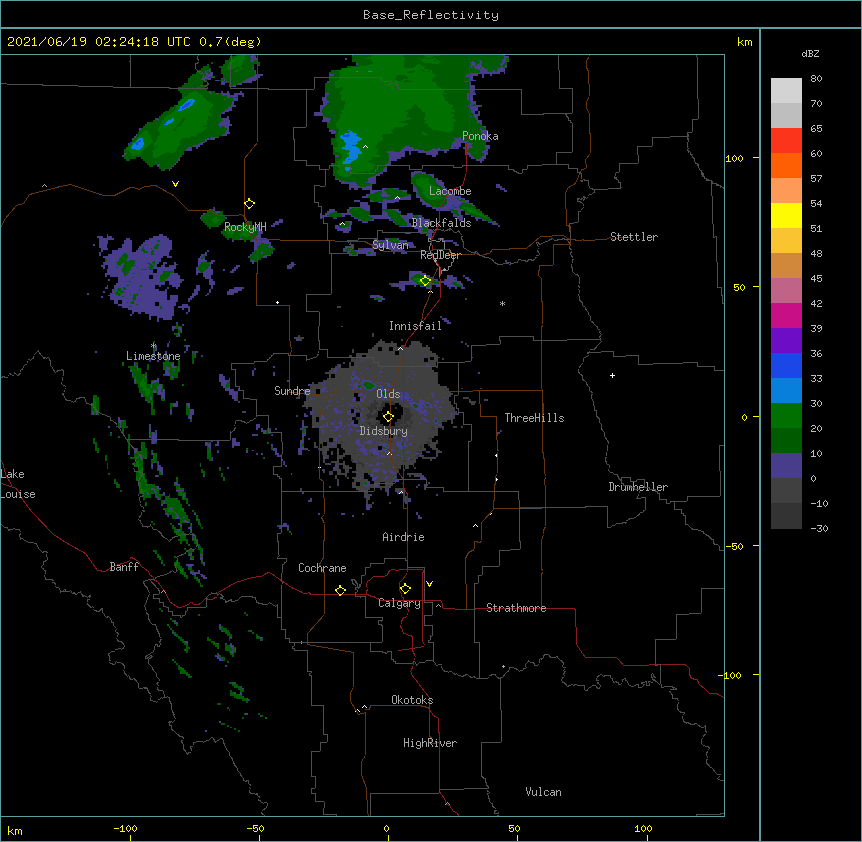
Task: Click the 0 tick label on the bottom axis
Action: [x=386, y=828]
